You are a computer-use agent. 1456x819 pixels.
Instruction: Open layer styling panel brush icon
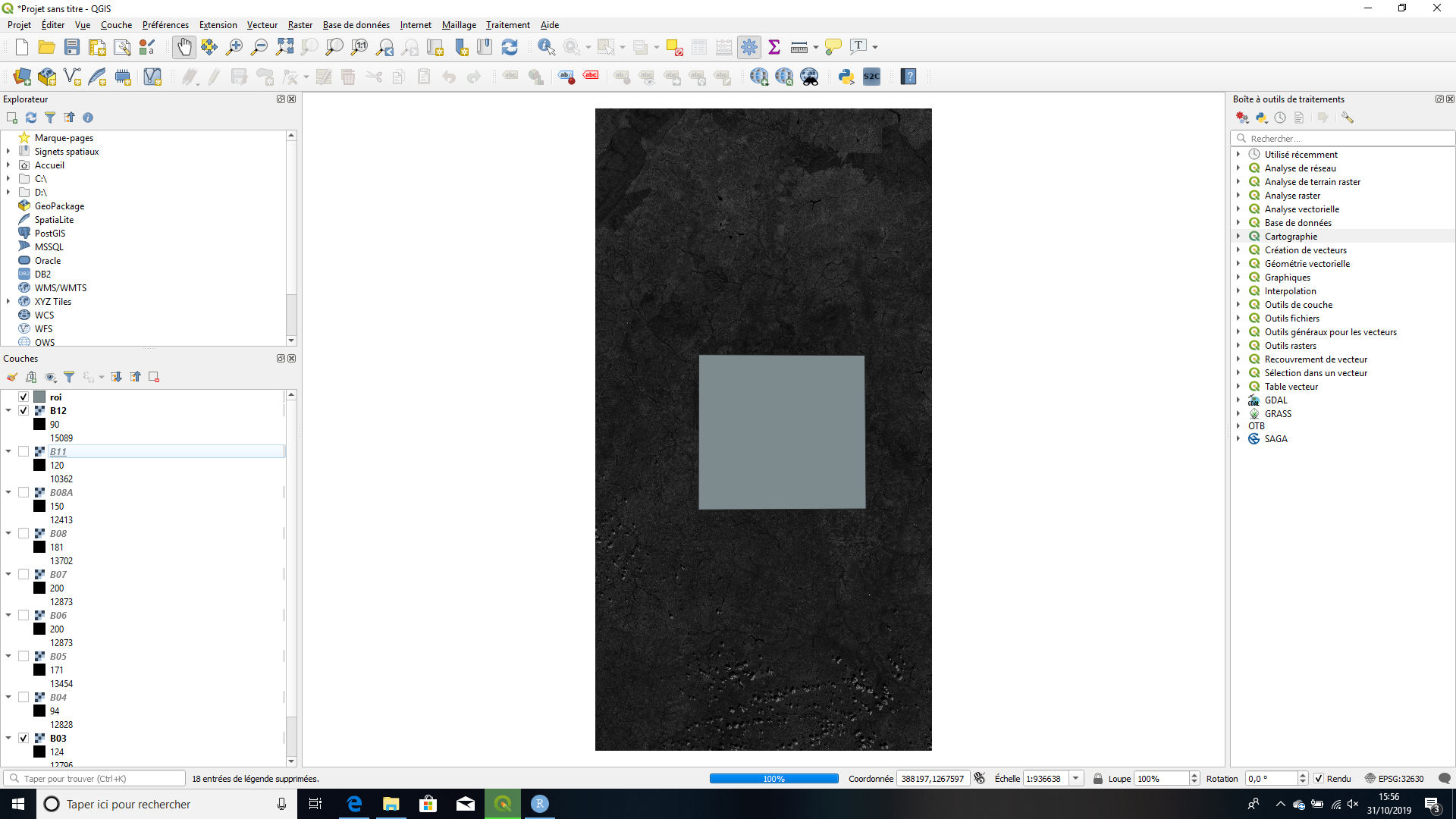(x=12, y=377)
